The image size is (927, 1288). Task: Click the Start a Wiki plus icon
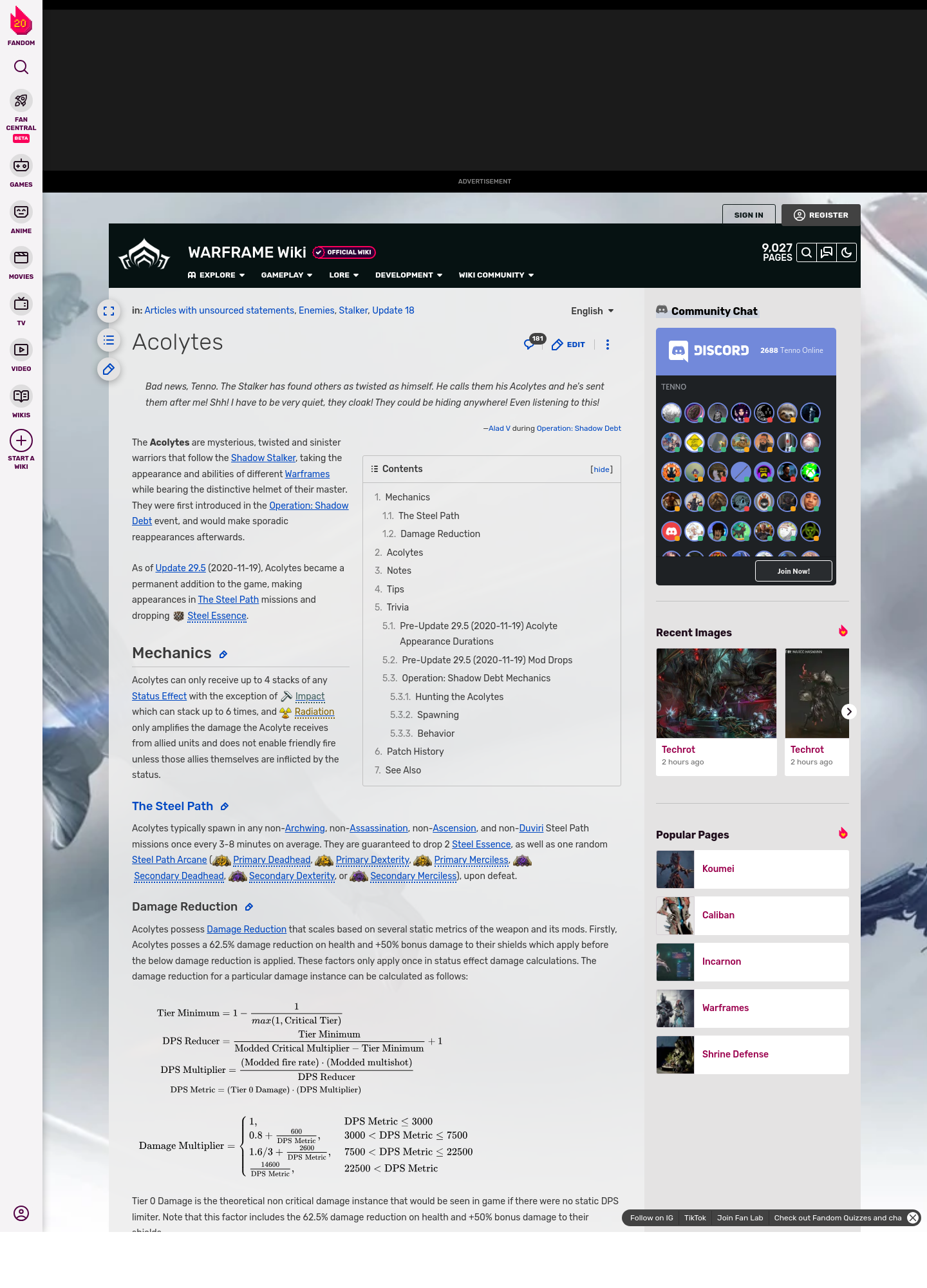[x=21, y=440]
